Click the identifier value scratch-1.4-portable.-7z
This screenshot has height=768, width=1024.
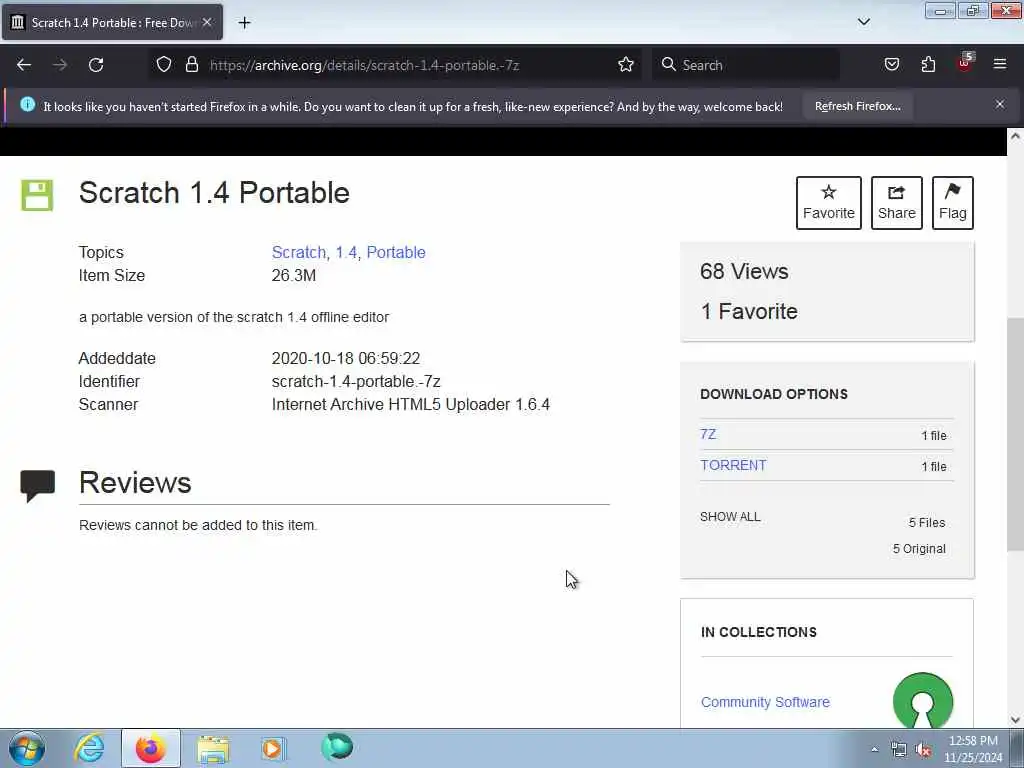(356, 381)
